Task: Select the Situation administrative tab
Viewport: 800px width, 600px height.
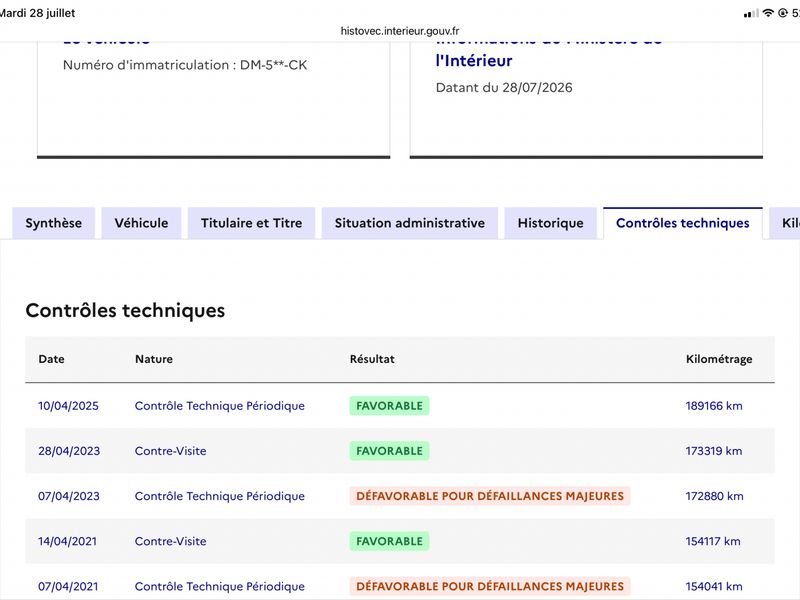Action: 410,223
